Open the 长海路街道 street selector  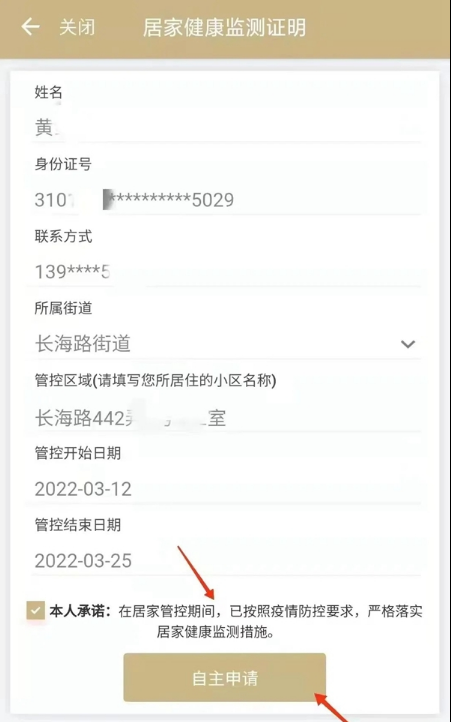(x=226, y=344)
